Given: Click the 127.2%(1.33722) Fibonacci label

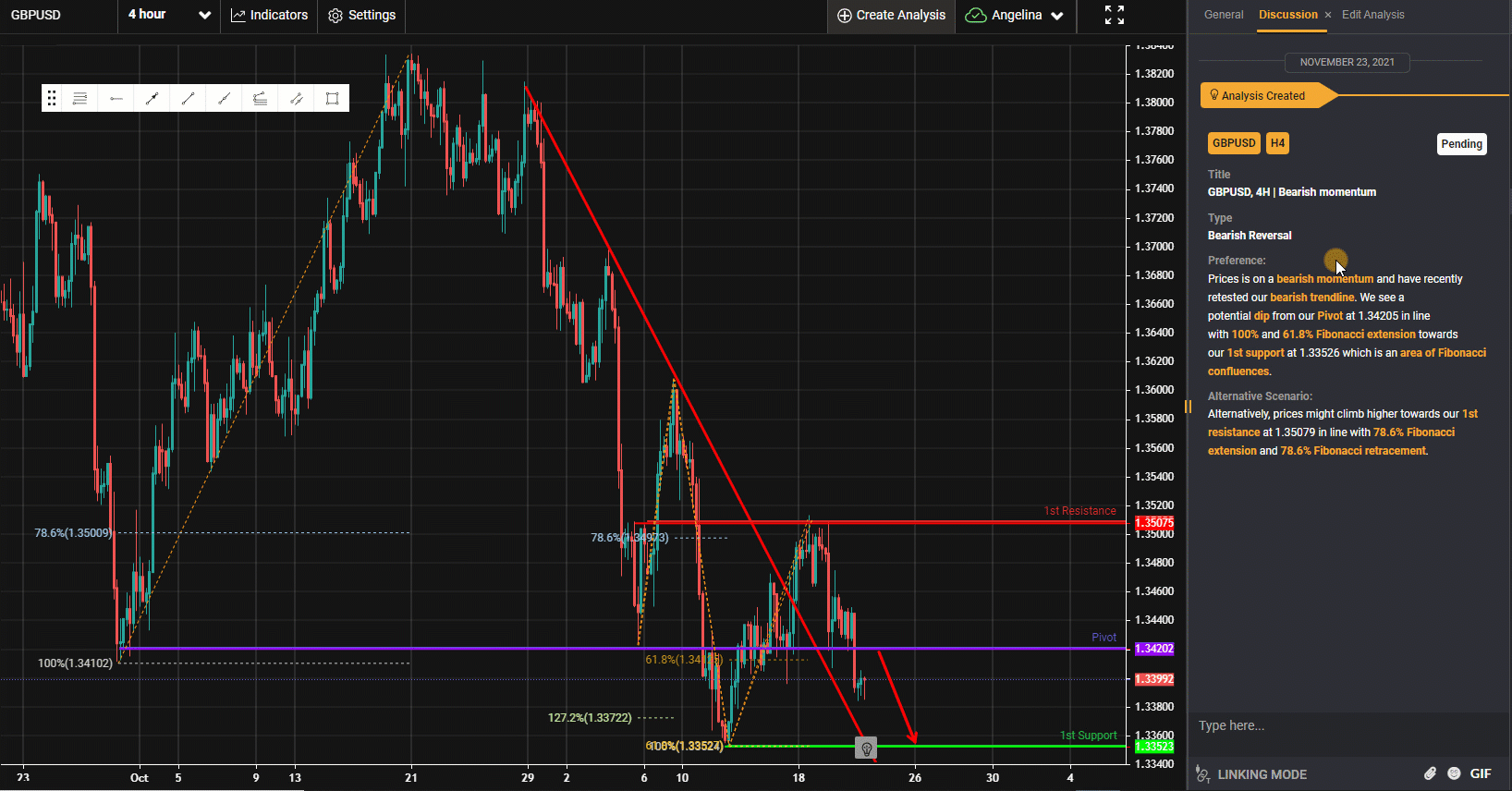Looking at the screenshot, I should tap(590, 718).
